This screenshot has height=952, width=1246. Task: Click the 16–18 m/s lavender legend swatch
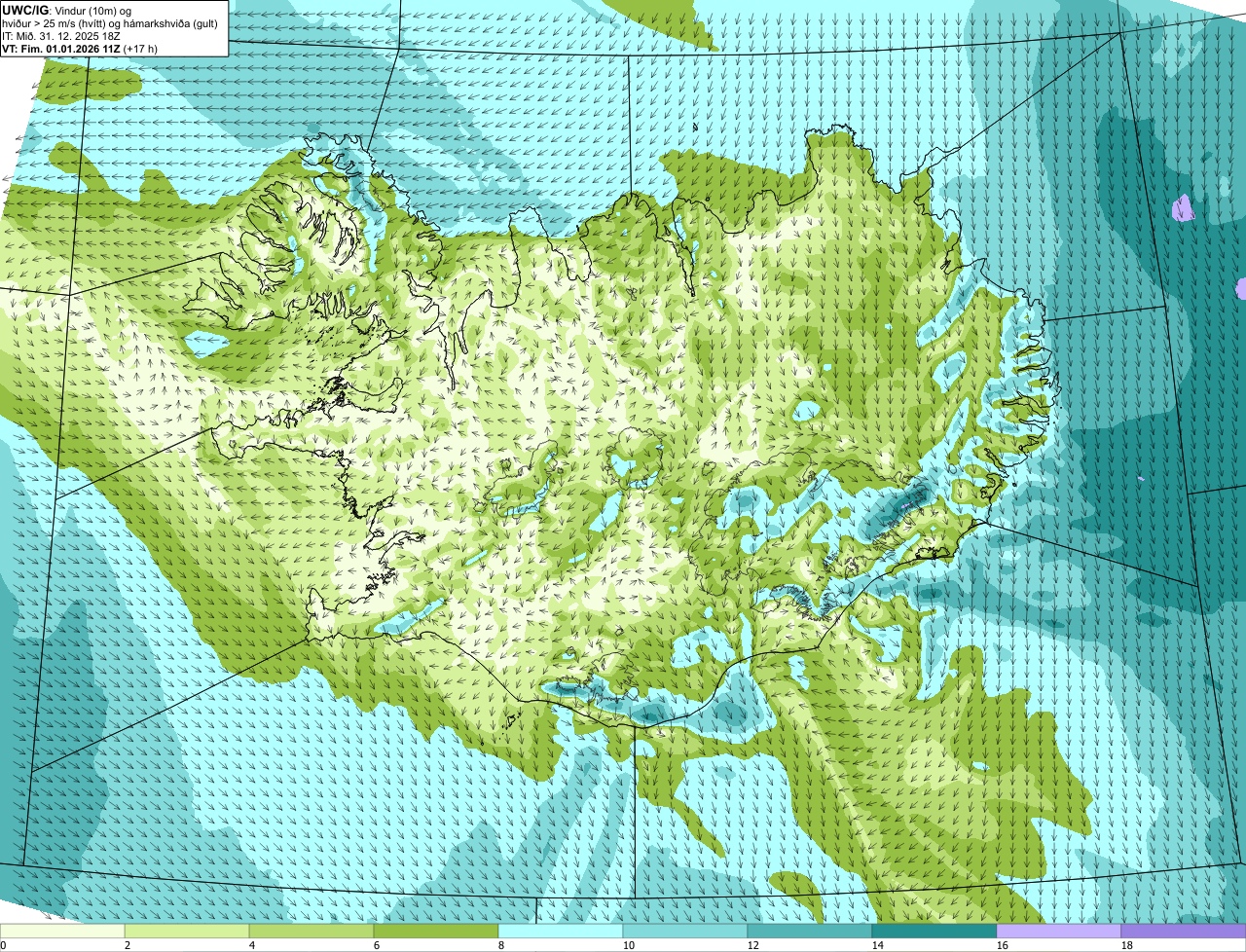[1059, 931]
